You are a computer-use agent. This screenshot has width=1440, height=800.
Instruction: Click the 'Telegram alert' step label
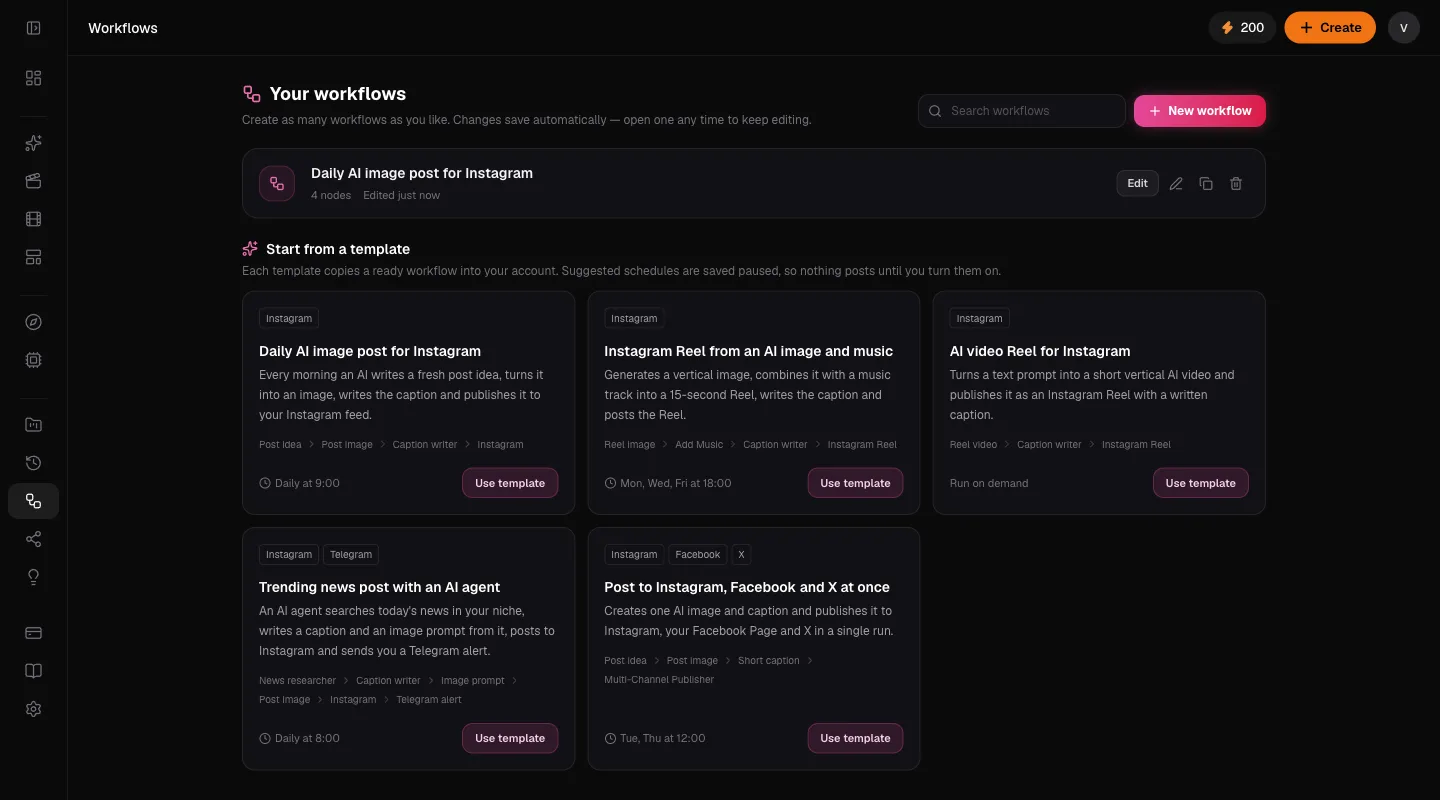[x=429, y=700]
